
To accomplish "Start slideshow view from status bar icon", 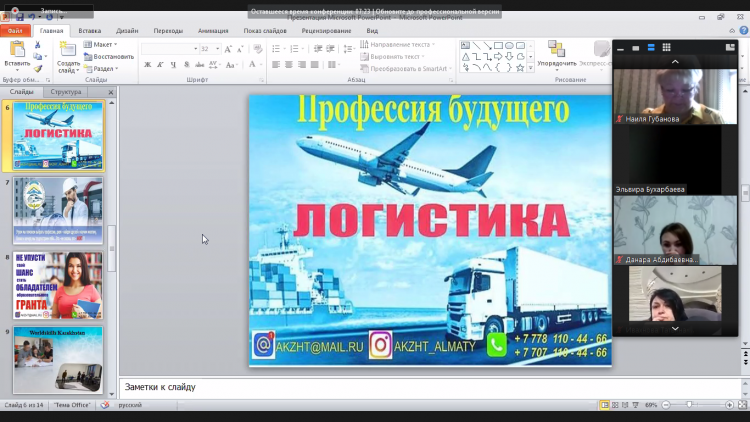I will 634,405.
